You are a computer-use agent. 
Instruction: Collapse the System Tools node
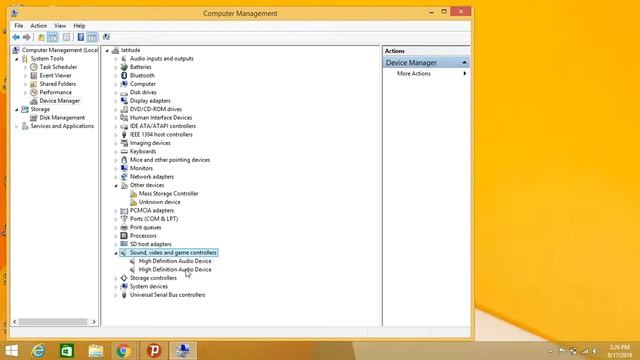[x=17, y=59]
